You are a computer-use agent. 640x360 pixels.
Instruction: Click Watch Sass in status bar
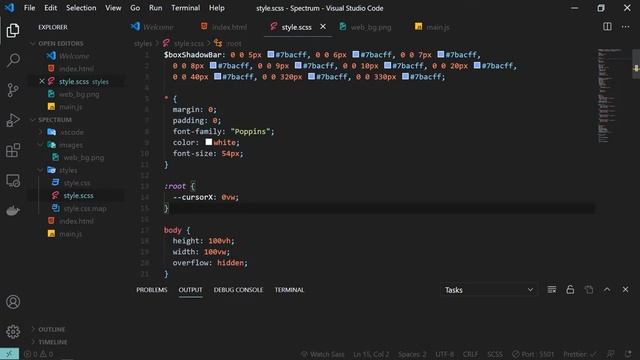pyautogui.click(x=323, y=354)
